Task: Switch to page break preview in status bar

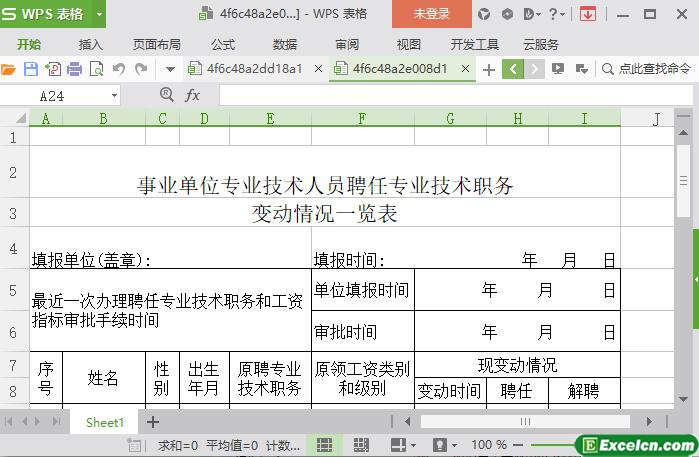Action: pyautogui.click(x=361, y=445)
